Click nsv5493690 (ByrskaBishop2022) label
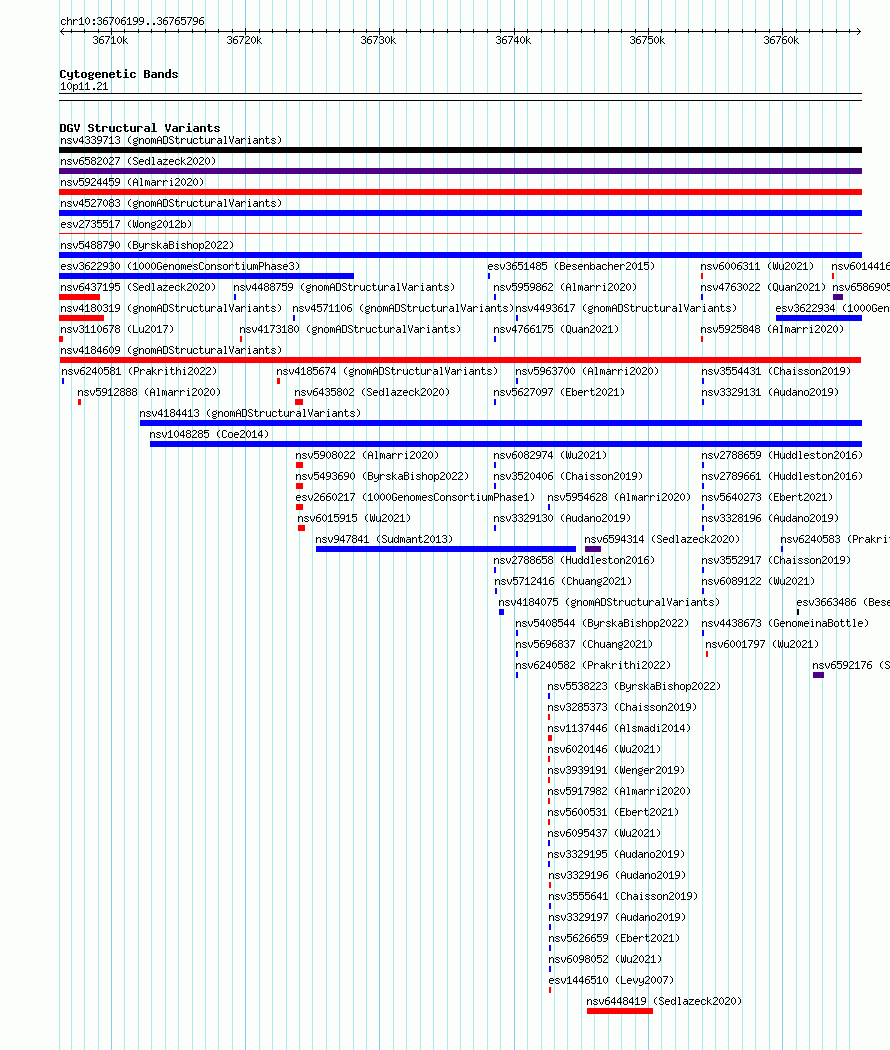Image resolution: width=890 pixels, height=1050 pixels. [382, 476]
